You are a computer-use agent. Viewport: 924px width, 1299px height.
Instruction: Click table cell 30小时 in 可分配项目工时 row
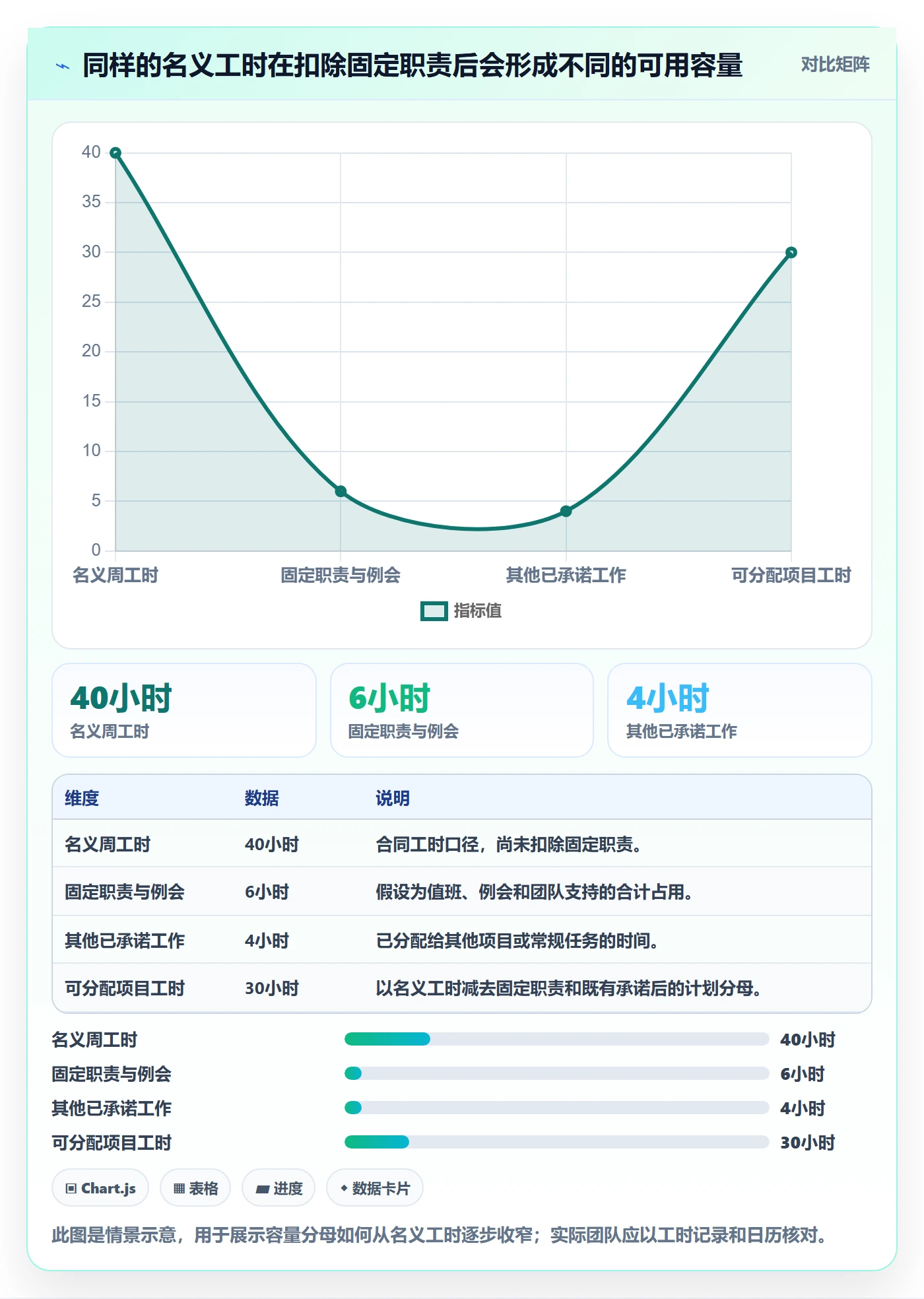click(x=272, y=989)
